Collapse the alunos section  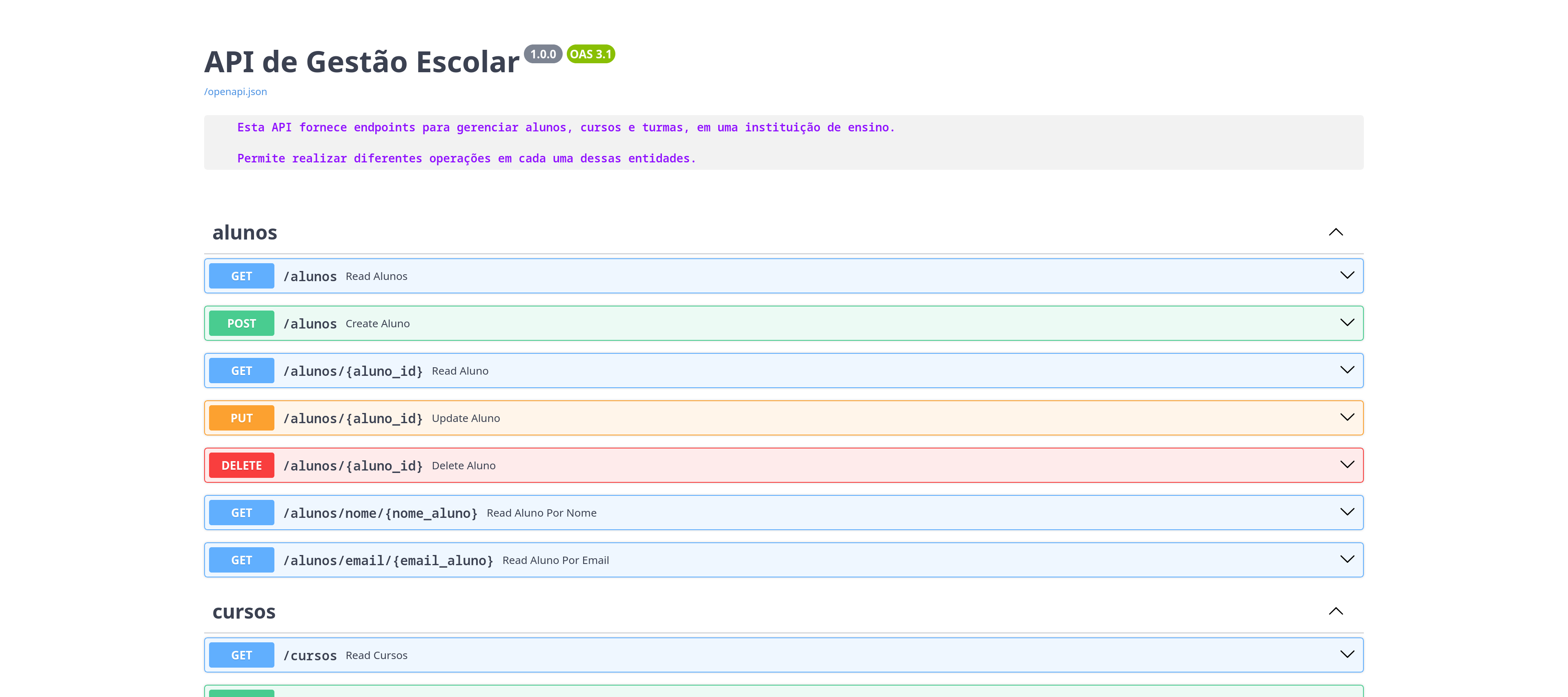1336,232
